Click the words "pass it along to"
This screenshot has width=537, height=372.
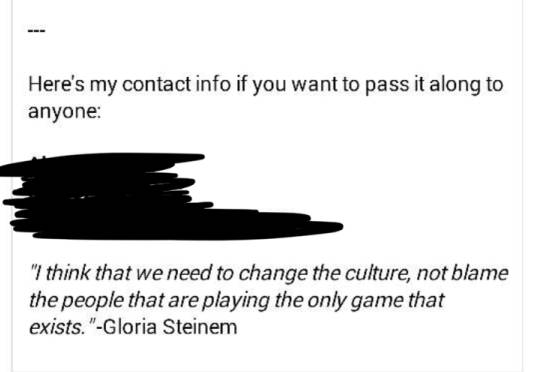(434, 85)
